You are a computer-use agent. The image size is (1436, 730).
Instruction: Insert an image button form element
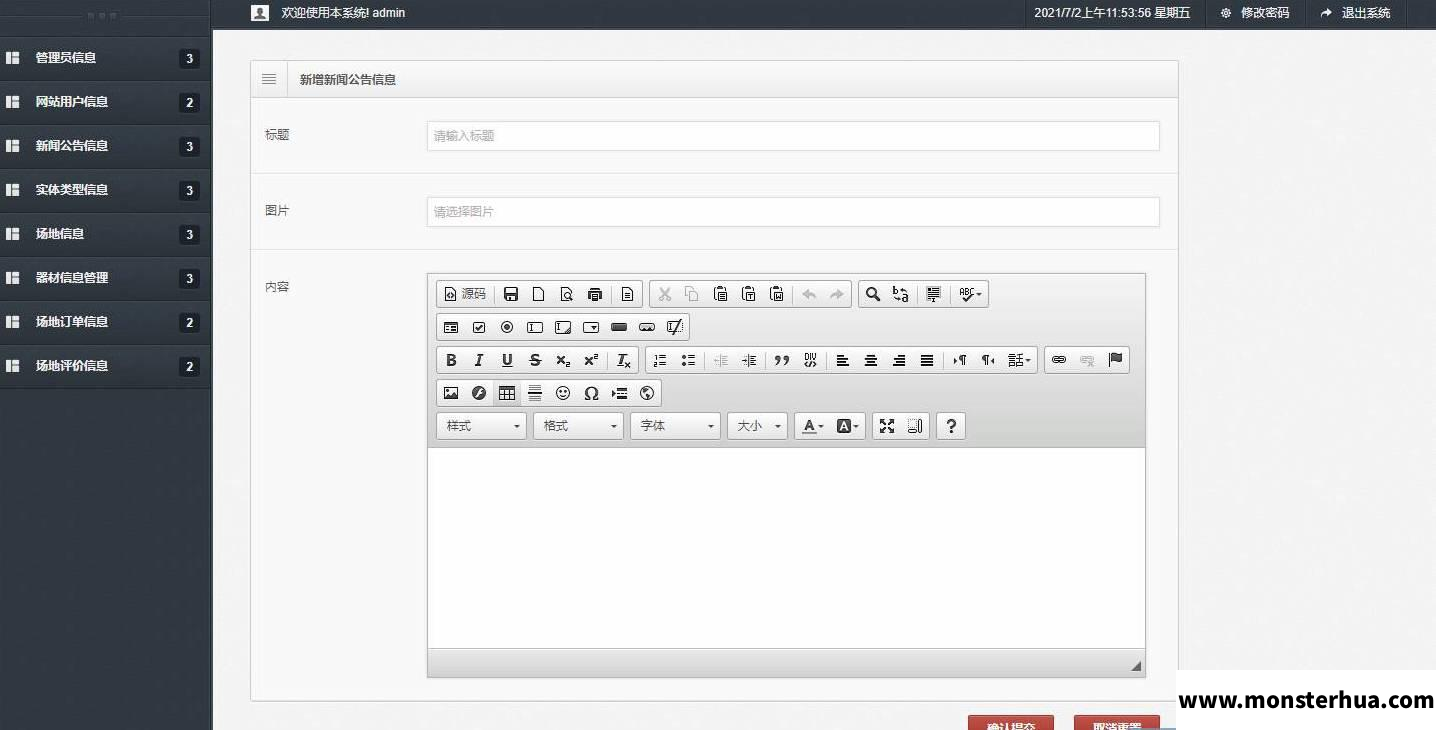pos(647,327)
